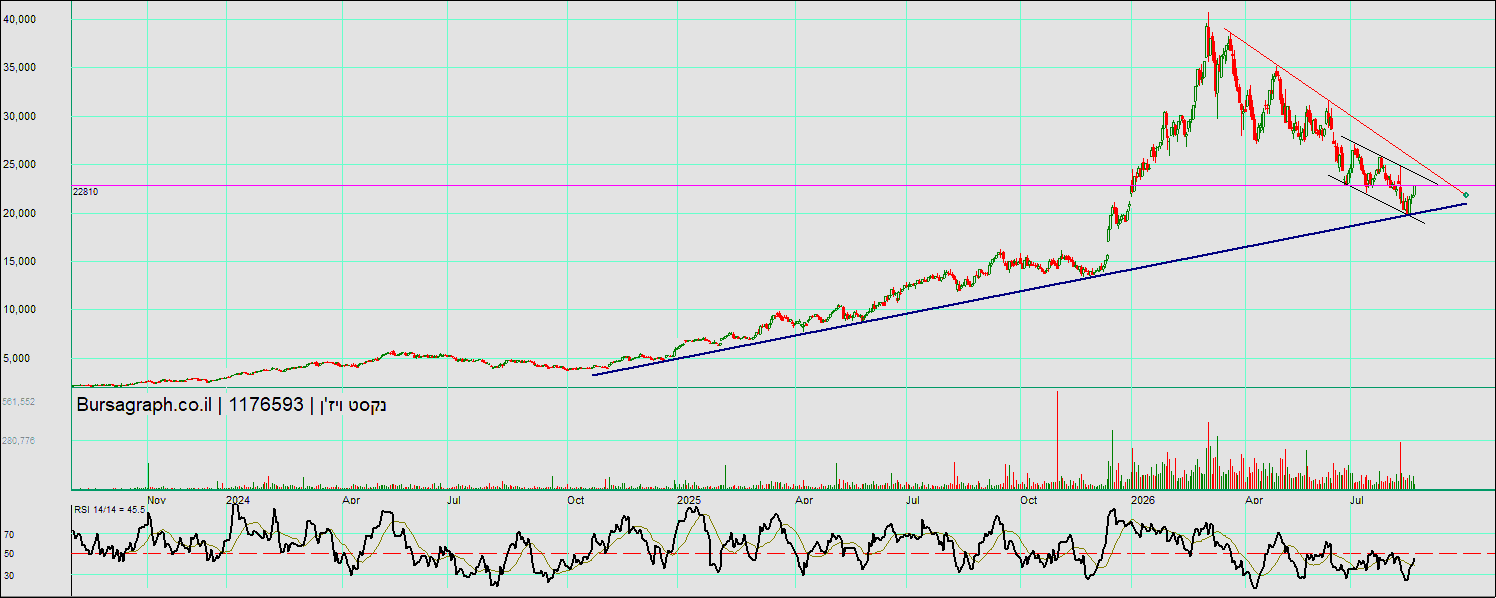Click the 22810 current price label
This screenshot has width=1496, height=598.
pyautogui.click(x=86, y=191)
